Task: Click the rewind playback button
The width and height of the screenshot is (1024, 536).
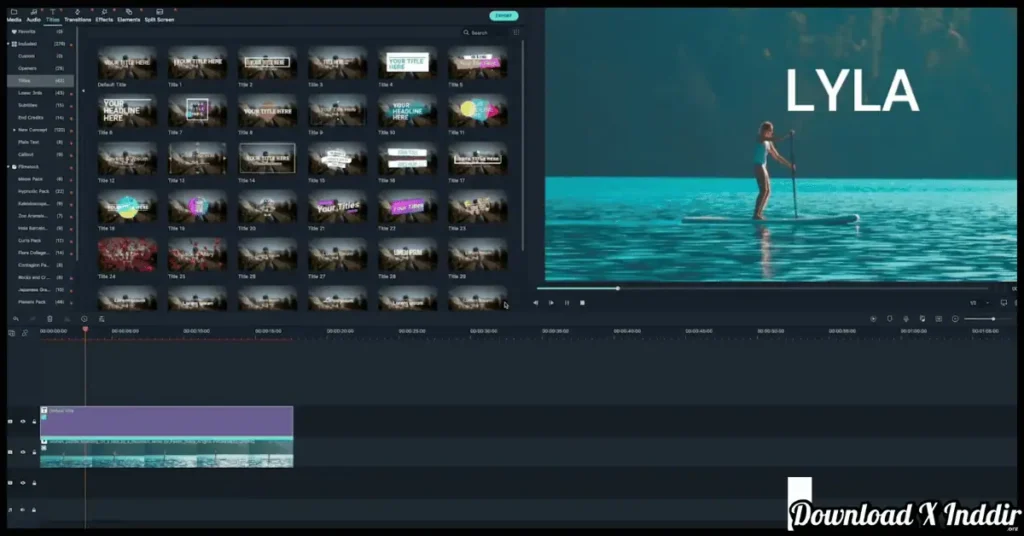Action: coord(536,303)
